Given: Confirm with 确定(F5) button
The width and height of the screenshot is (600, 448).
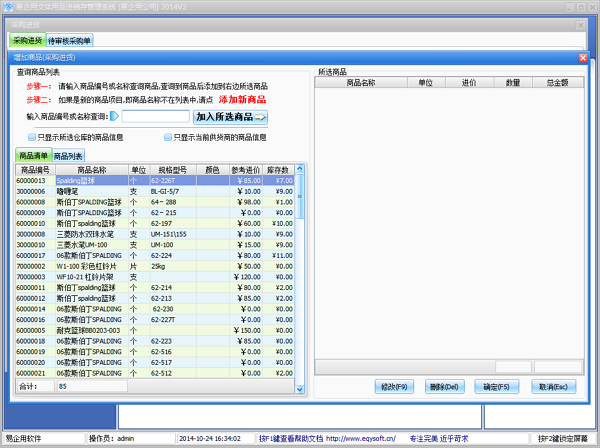Looking at the screenshot, I should tap(496, 387).
